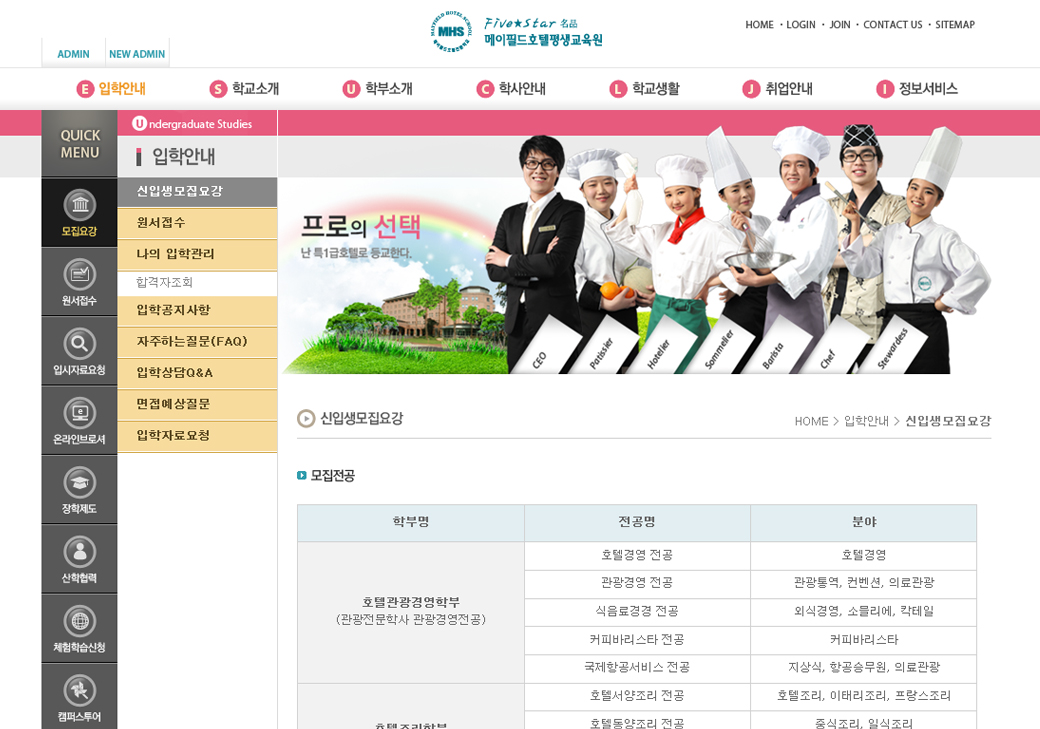Open the 원서접수 quick menu icon
The width and height of the screenshot is (1040, 729).
tap(79, 275)
